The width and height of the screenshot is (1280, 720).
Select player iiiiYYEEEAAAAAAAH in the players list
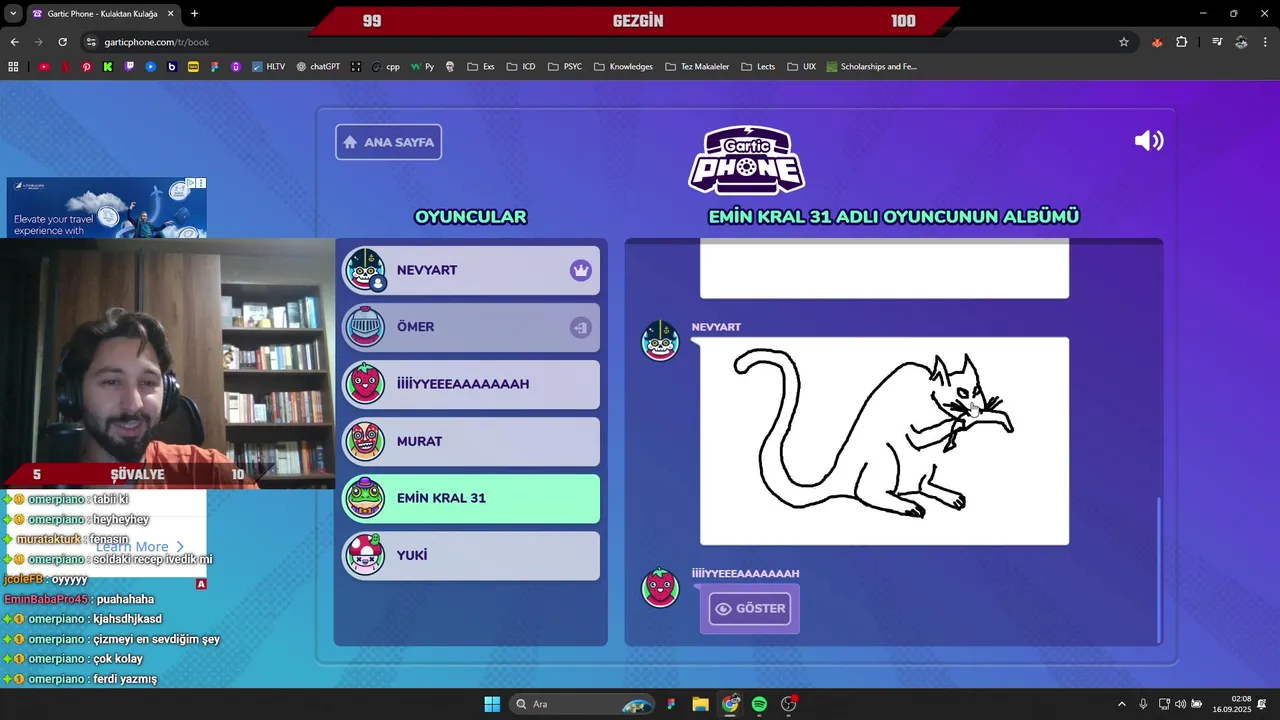tap(471, 384)
